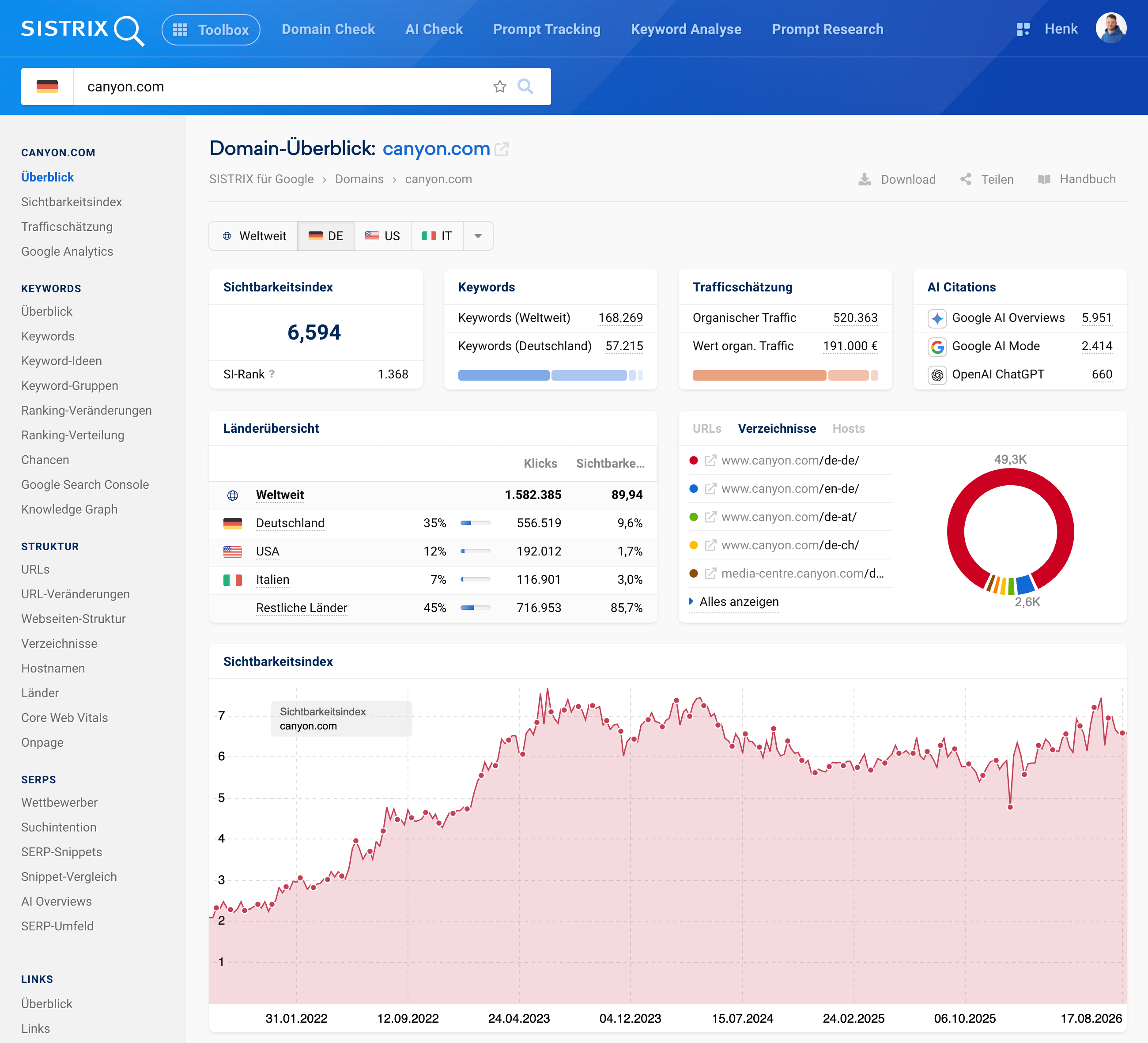Open Core Web Vitals in sidebar

point(64,718)
